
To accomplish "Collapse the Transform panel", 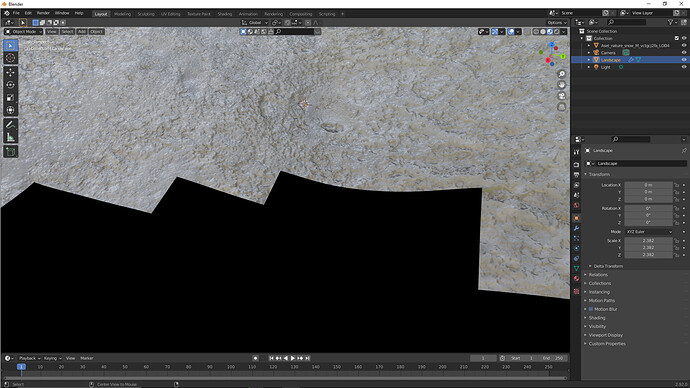I will (599, 174).
